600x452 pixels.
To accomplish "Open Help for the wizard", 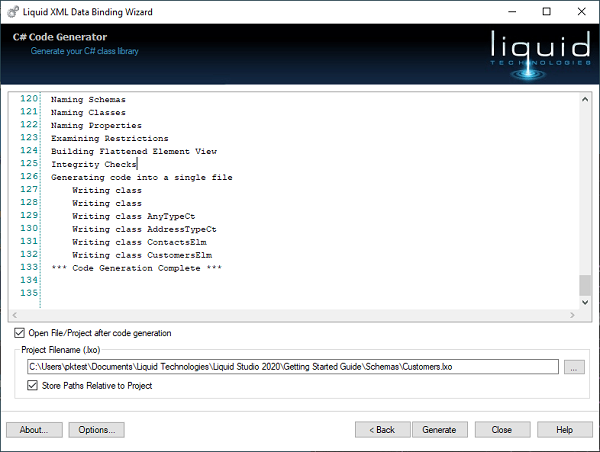I will [x=564, y=429].
